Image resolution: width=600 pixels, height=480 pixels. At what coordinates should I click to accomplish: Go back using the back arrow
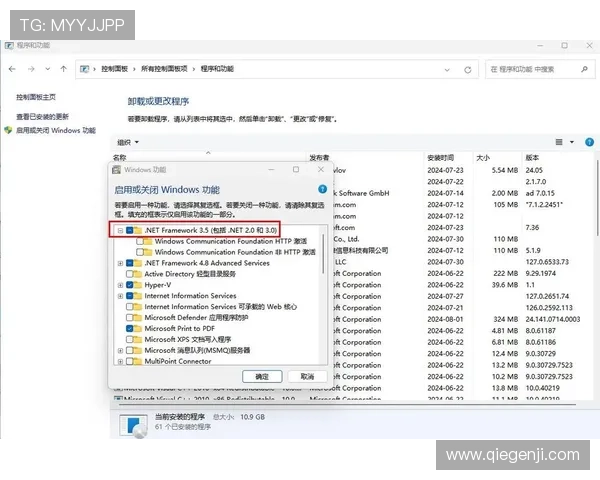pyautogui.click(x=12, y=69)
